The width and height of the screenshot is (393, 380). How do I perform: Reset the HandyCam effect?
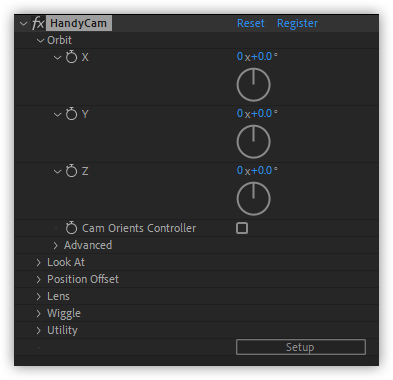click(251, 23)
